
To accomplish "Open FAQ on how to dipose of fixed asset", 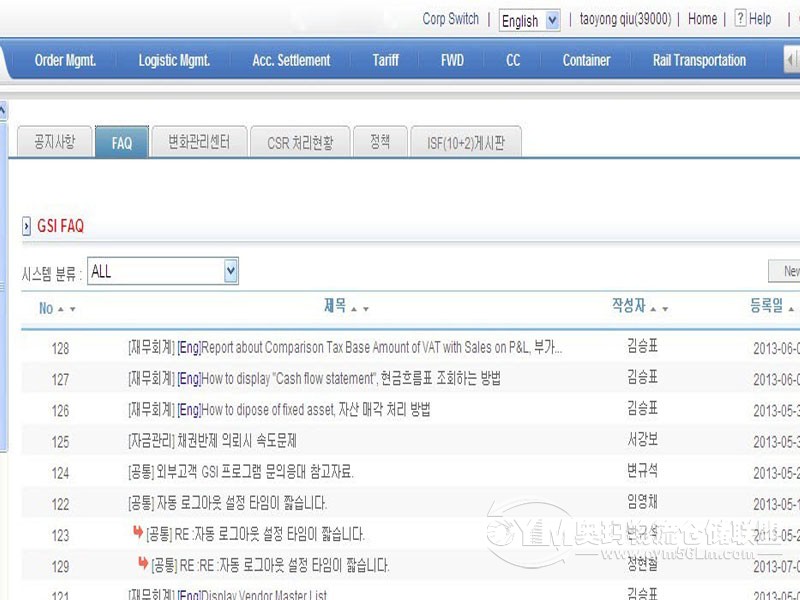I will click(279, 410).
